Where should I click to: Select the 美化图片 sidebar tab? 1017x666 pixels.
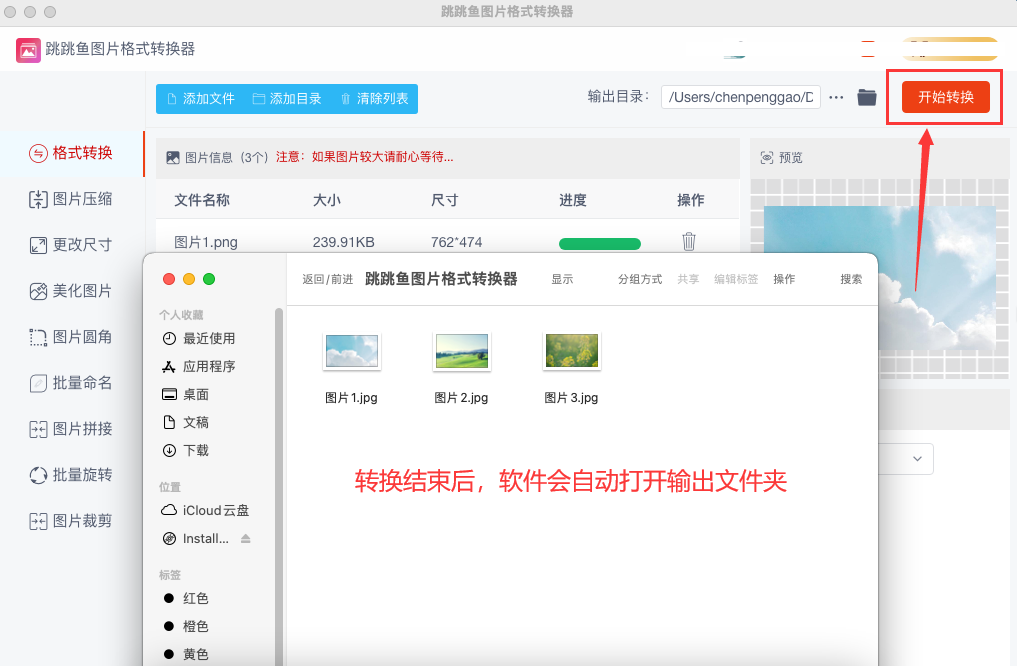pos(71,291)
